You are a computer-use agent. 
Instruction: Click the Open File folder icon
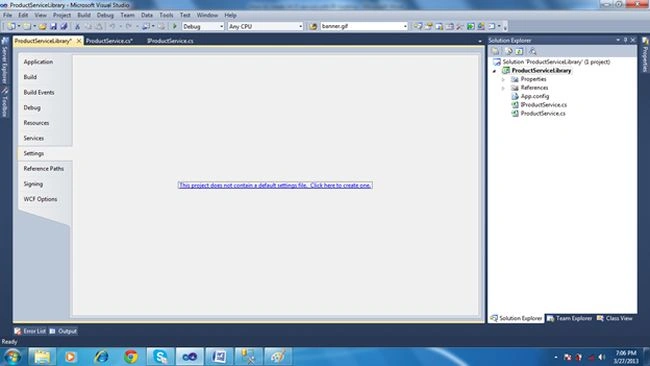[x=43, y=26]
